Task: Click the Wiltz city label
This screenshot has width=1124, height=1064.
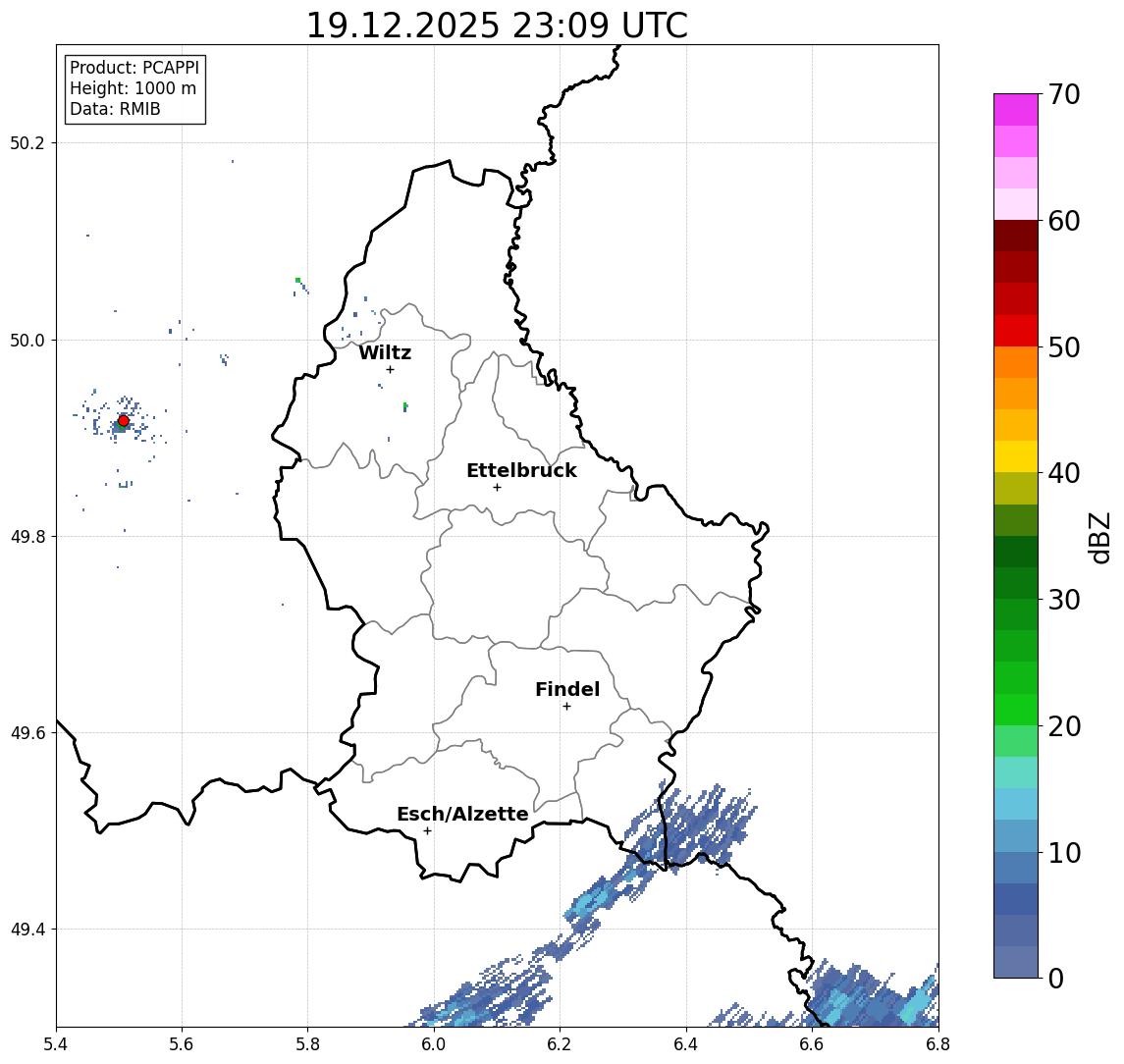Action: point(385,352)
